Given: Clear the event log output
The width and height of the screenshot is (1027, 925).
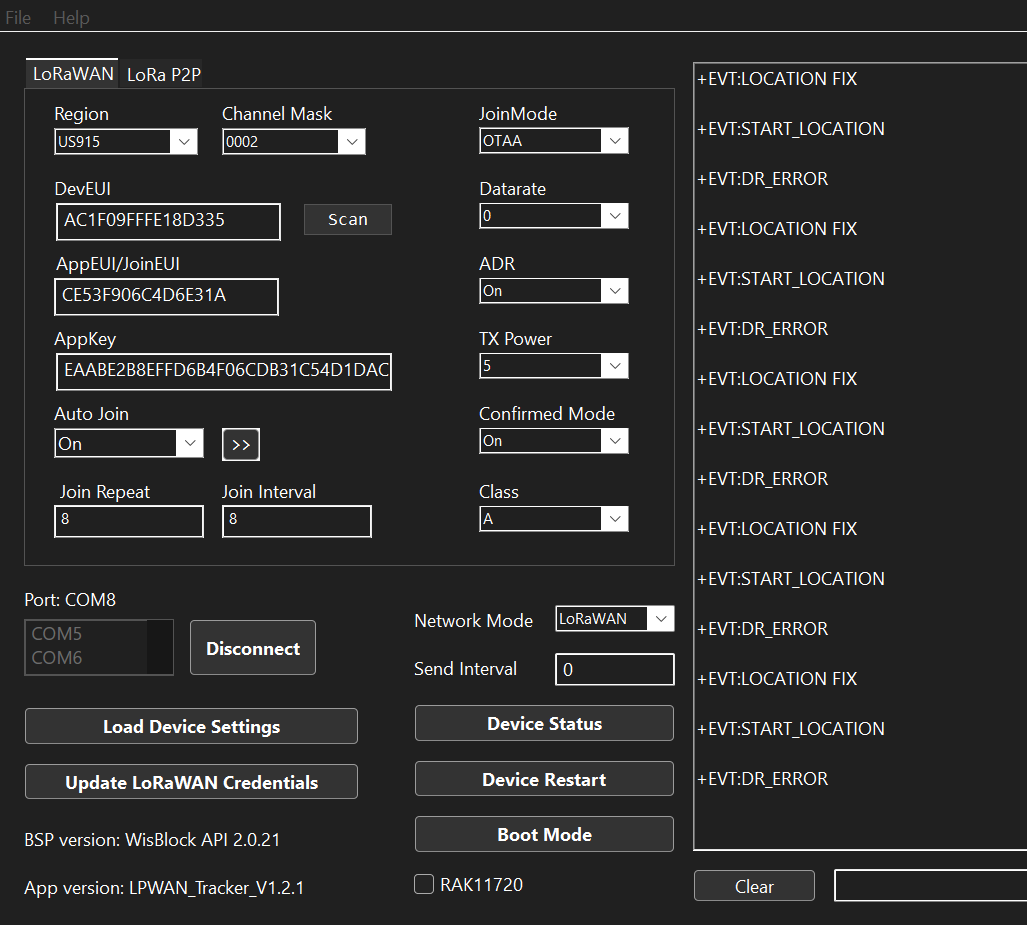Looking at the screenshot, I should 754,886.
